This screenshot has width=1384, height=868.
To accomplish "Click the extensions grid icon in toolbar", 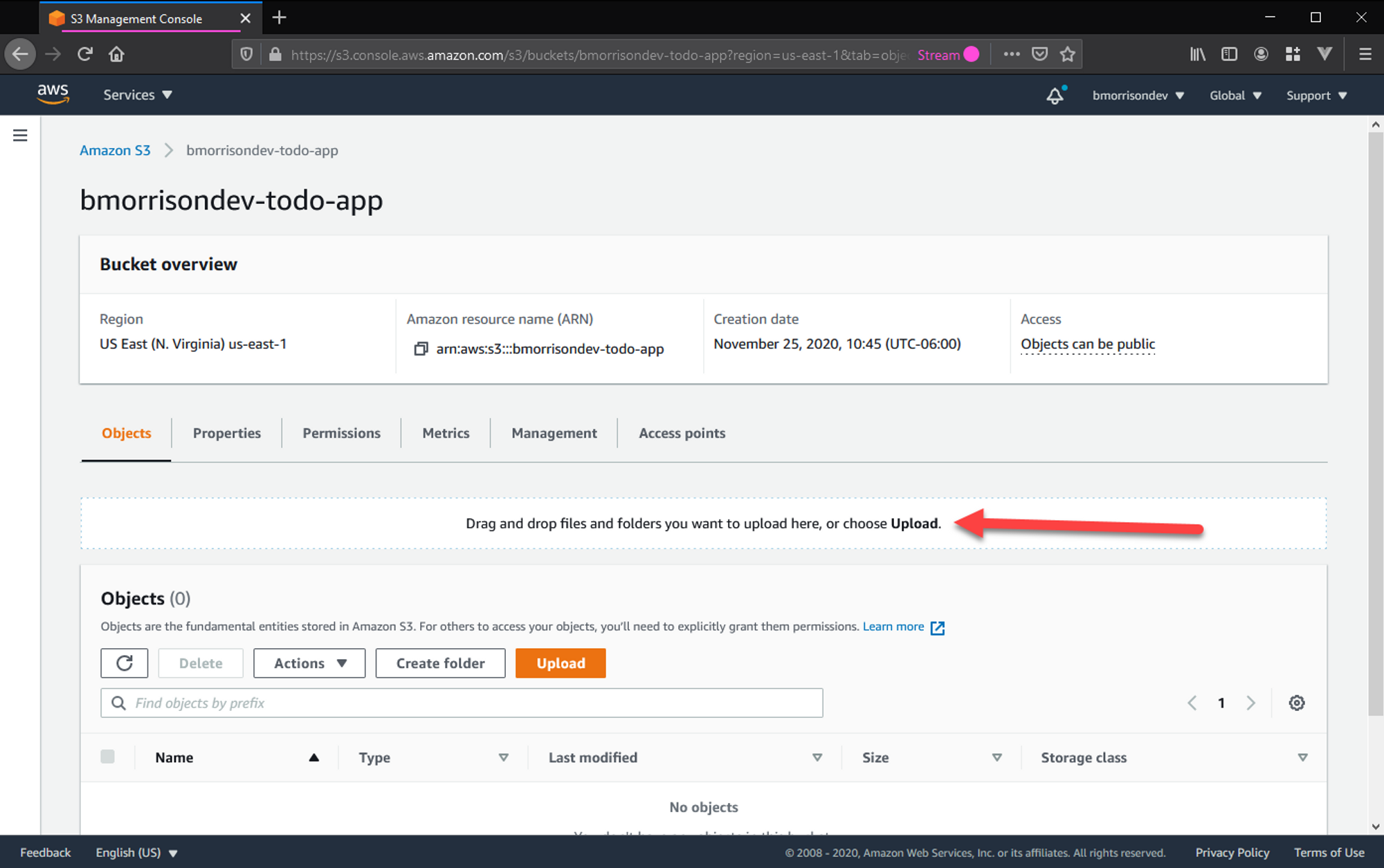I will point(1293,54).
